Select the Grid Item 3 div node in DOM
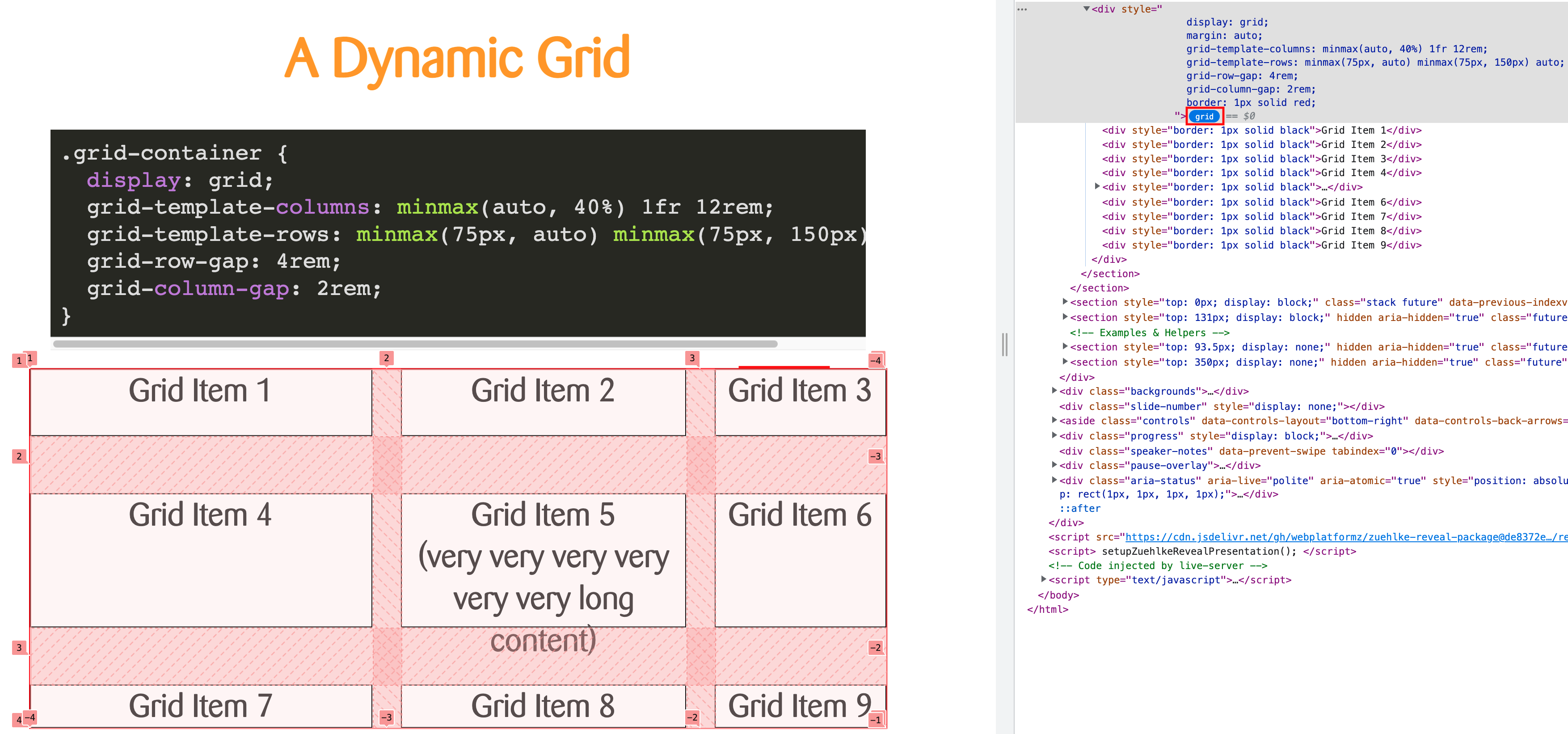 [1261, 159]
